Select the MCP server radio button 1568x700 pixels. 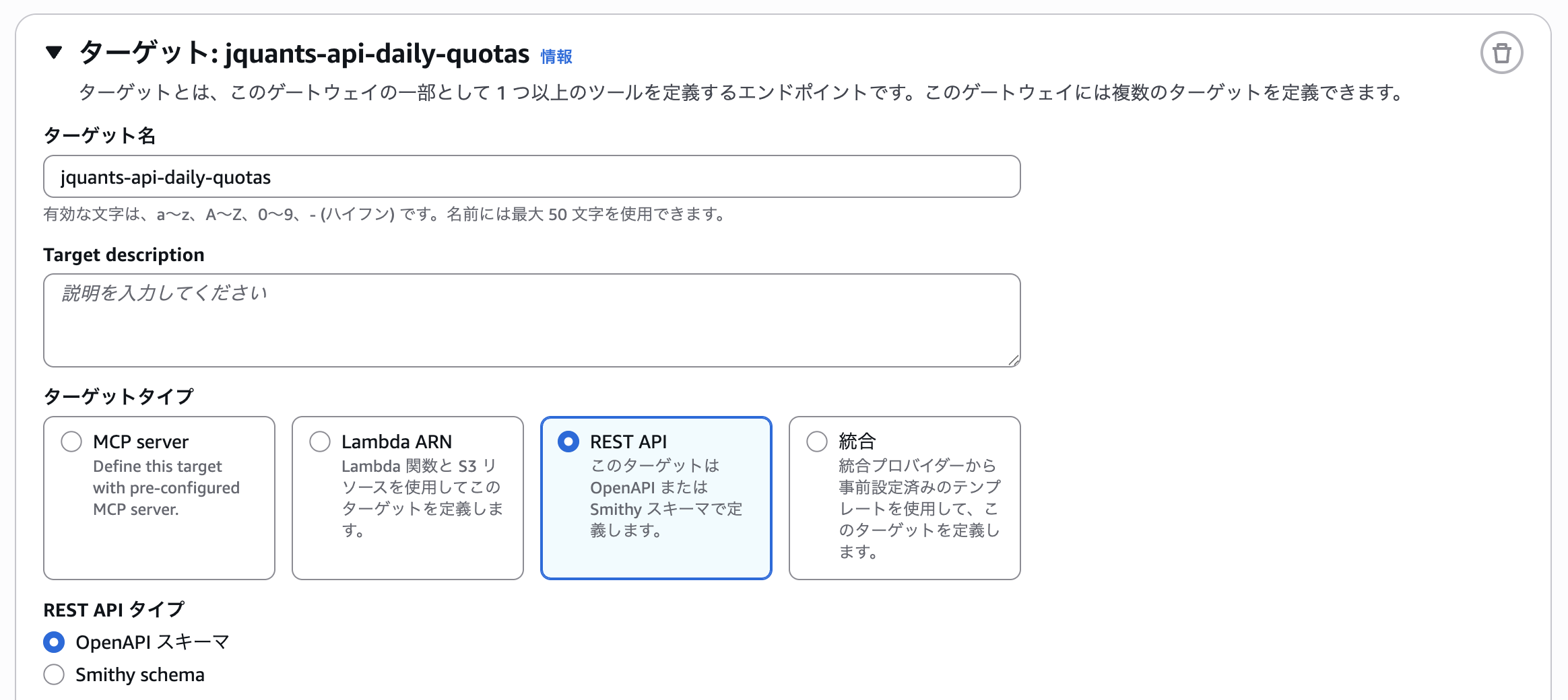coord(70,442)
